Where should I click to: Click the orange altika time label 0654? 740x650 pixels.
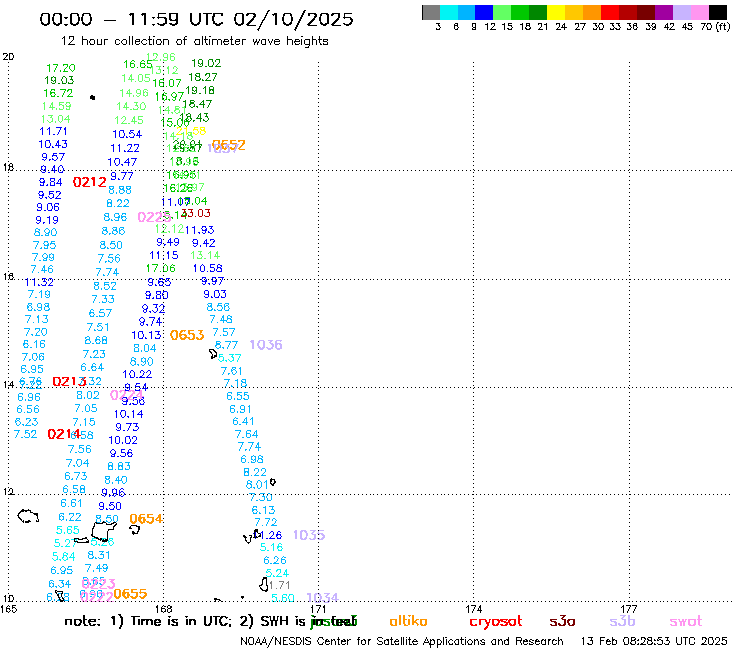click(x=146, y=519)
